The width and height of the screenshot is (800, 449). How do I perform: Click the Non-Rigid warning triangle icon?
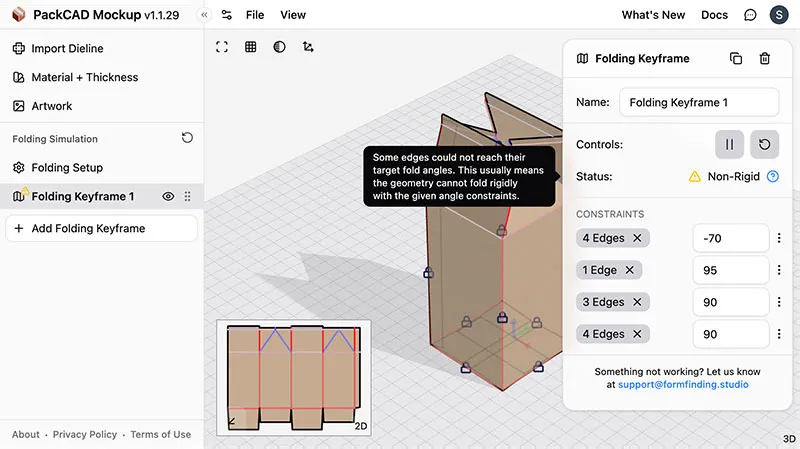tap(694, 177)
